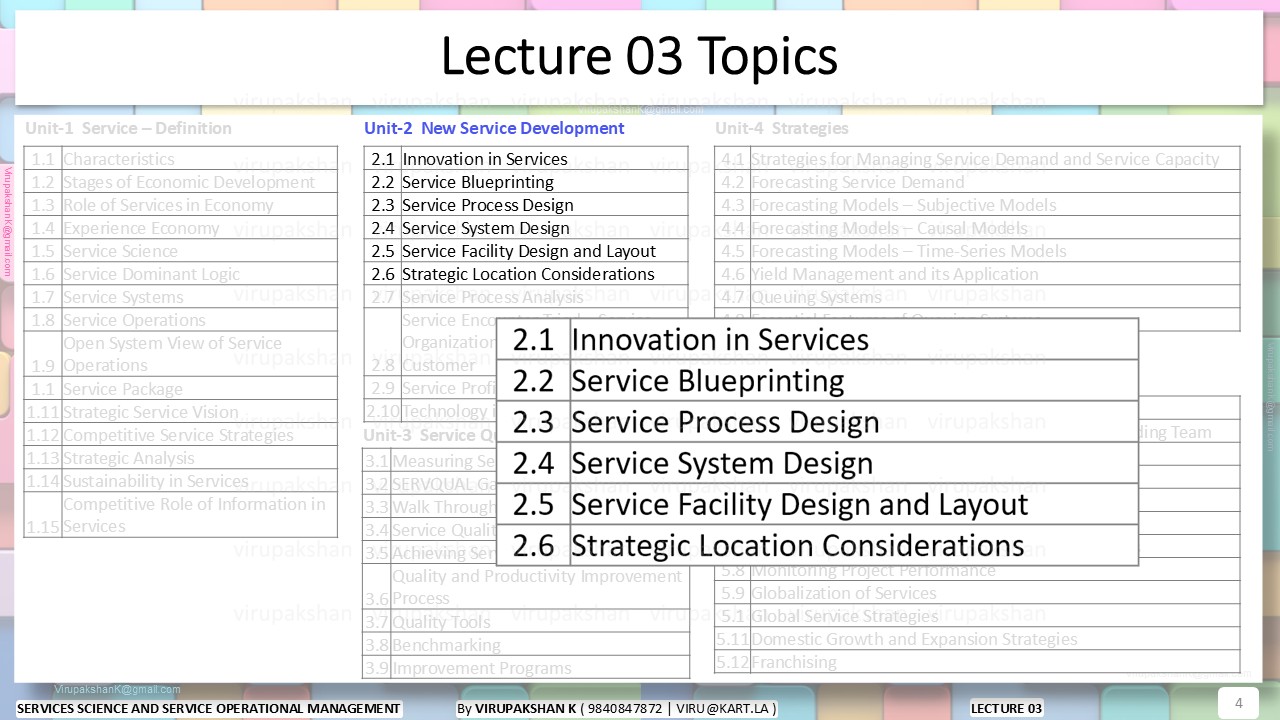
Task: Click the "Improvement Programs" row
Action: [x=526, y=668]
